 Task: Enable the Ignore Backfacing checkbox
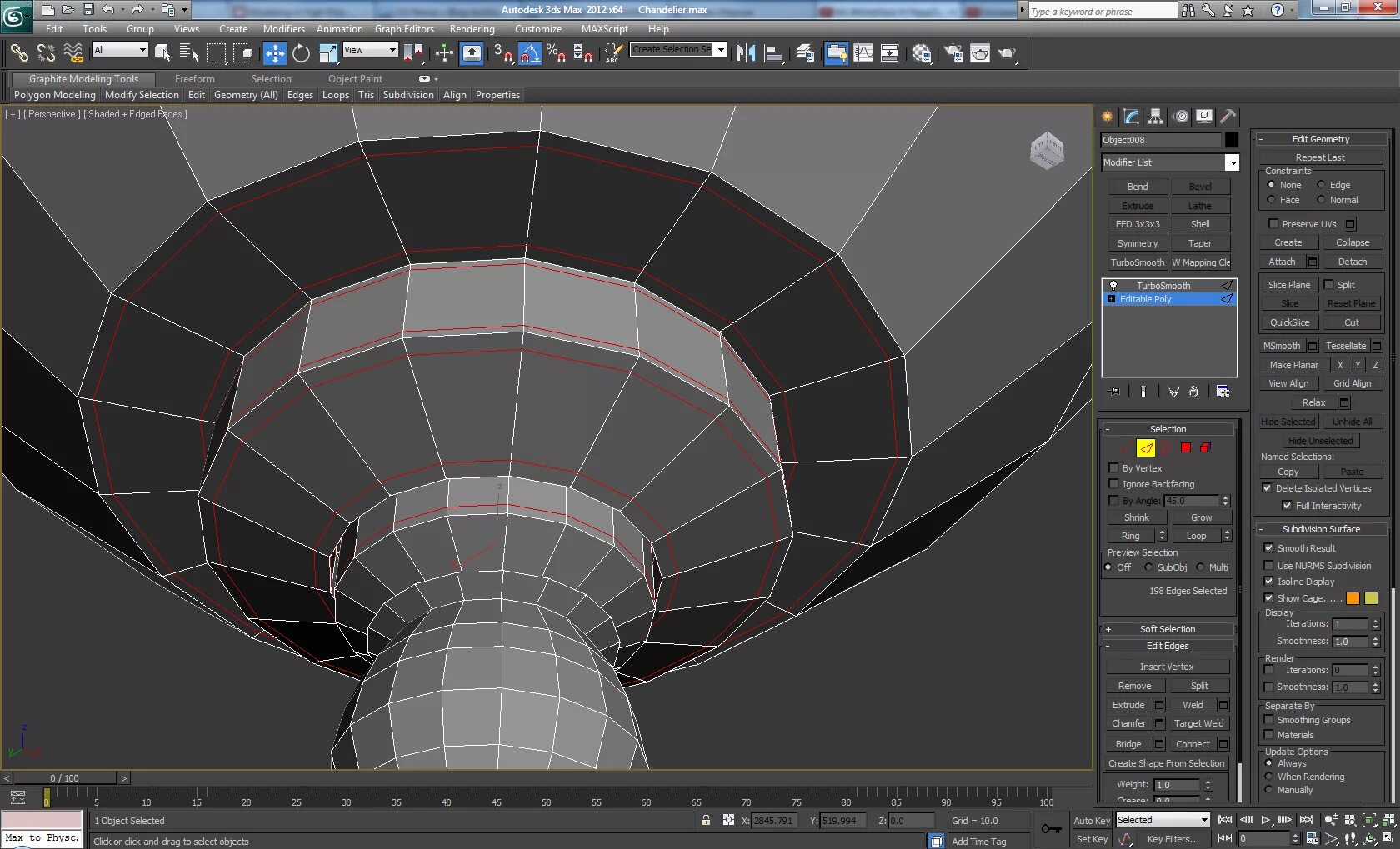coord(1113,484)
